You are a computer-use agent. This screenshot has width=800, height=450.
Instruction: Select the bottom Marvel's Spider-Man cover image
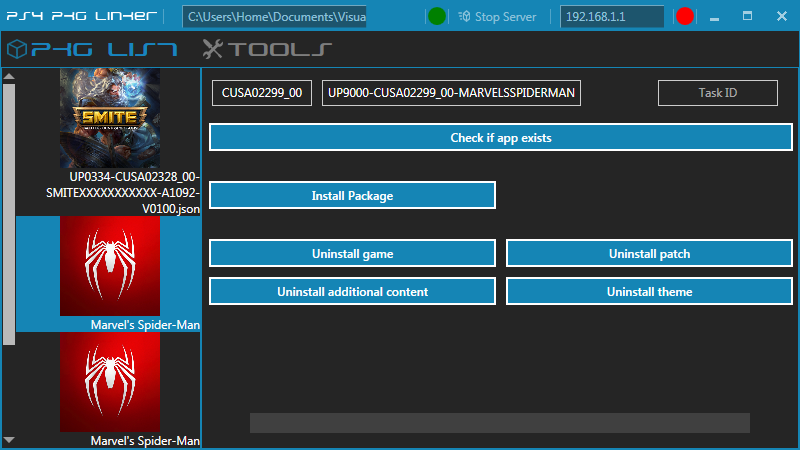(x=109, y=381)
